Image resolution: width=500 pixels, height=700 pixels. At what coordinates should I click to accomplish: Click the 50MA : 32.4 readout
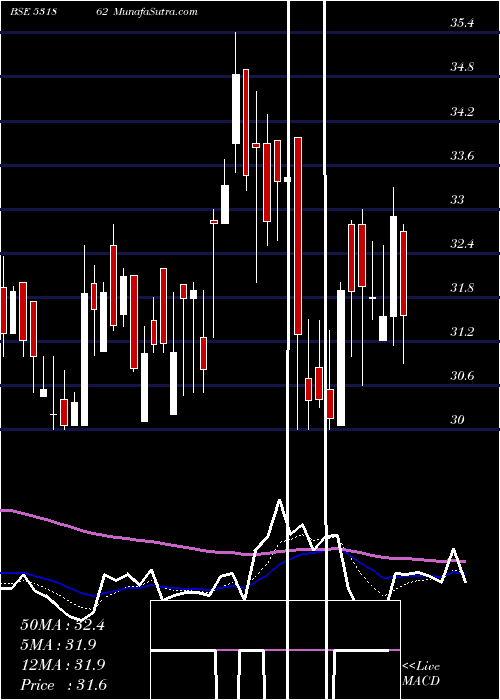pos(62,625)
